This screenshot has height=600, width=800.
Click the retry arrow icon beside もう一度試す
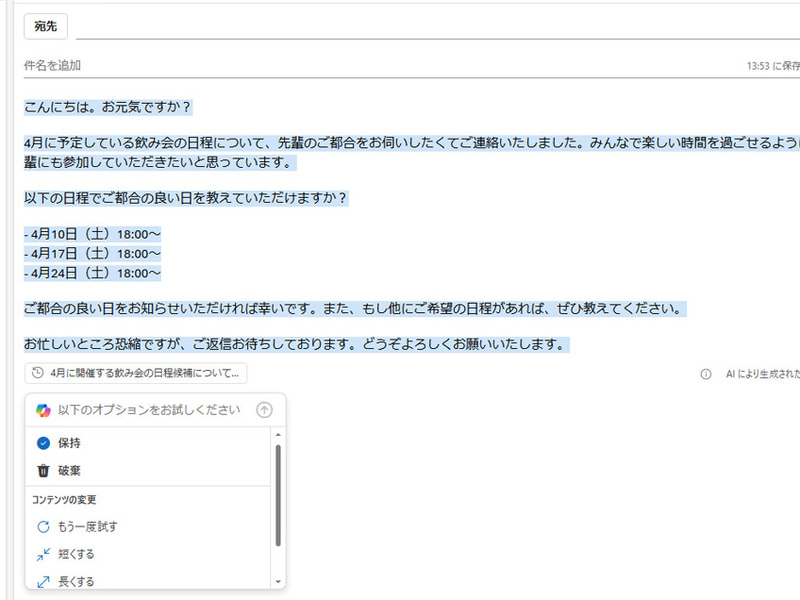coord(41,525)
